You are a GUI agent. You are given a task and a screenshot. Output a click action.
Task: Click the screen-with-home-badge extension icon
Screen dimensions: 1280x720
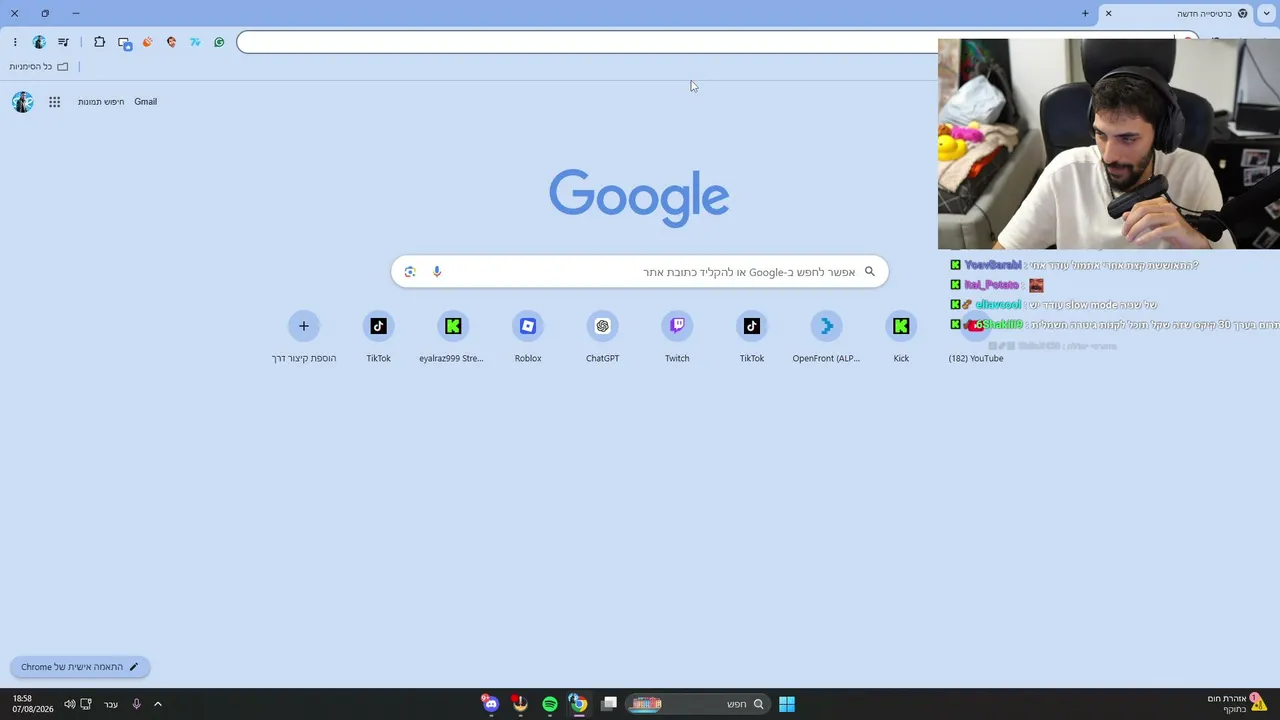point(124,43)
